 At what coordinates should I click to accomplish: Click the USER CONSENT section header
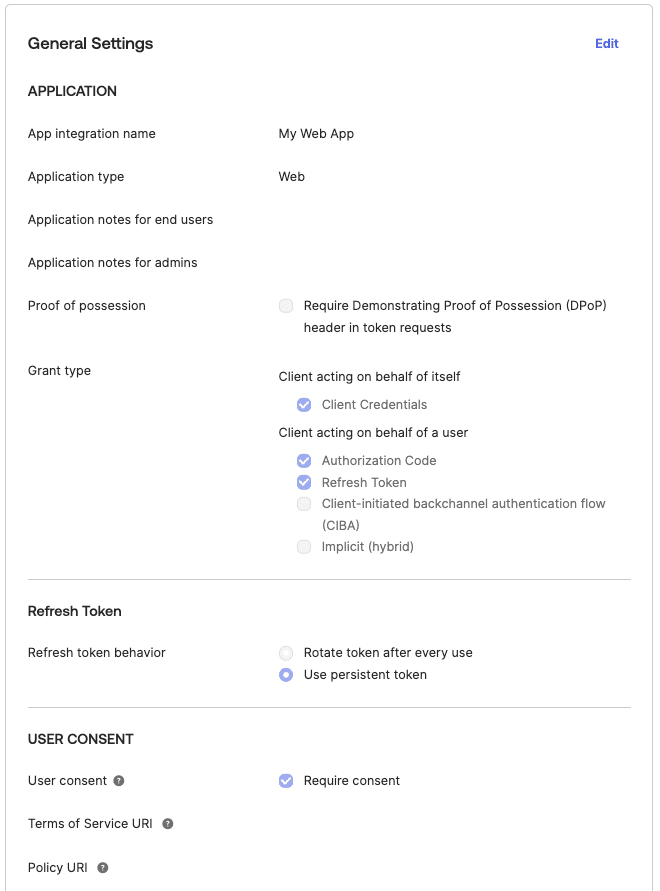coord(80,739)
